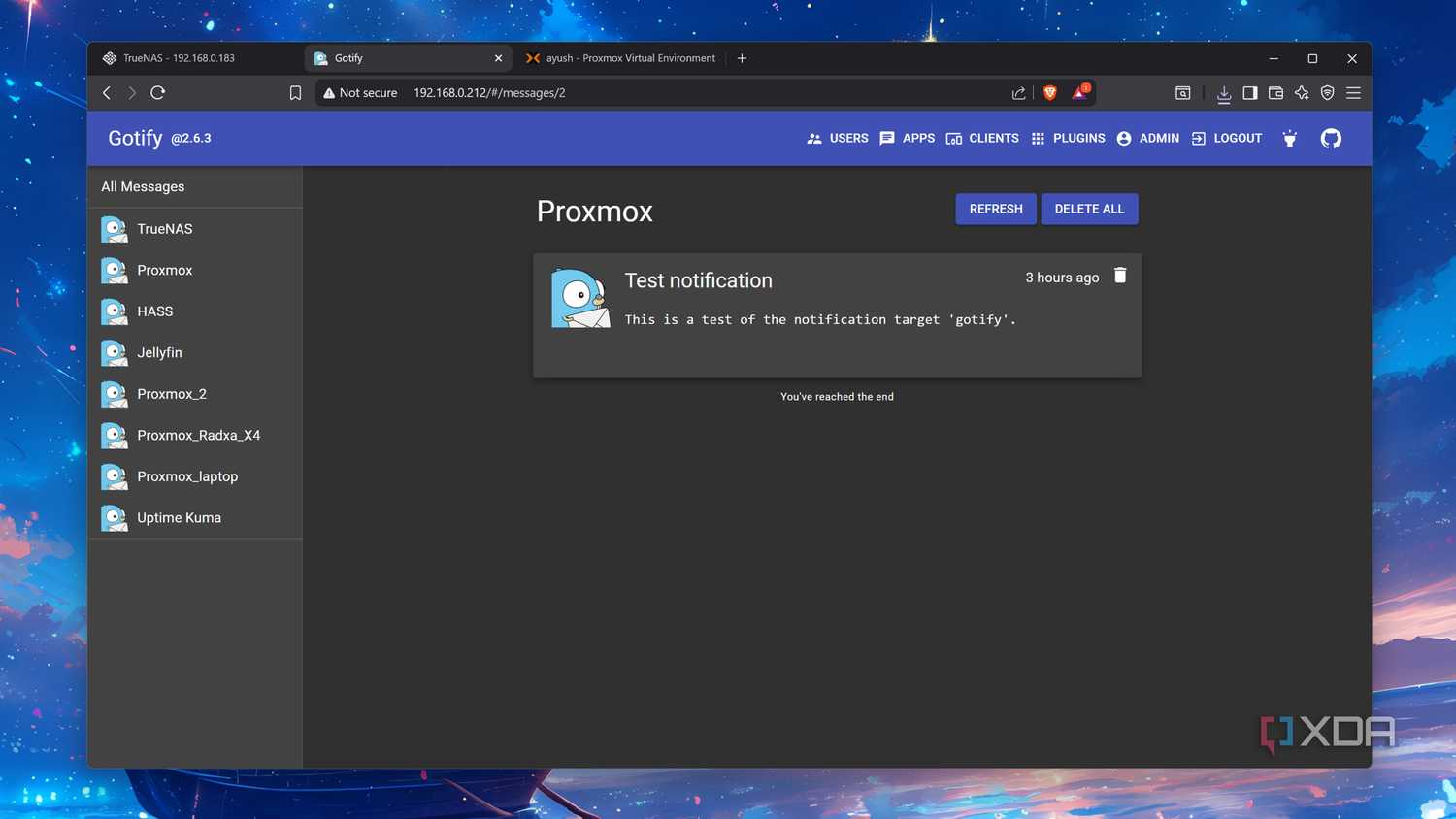Click the Brave Shields lion icon
Image resolution: width=1456 pixels, height=819 pixels.
click(x=1049, y=93)
